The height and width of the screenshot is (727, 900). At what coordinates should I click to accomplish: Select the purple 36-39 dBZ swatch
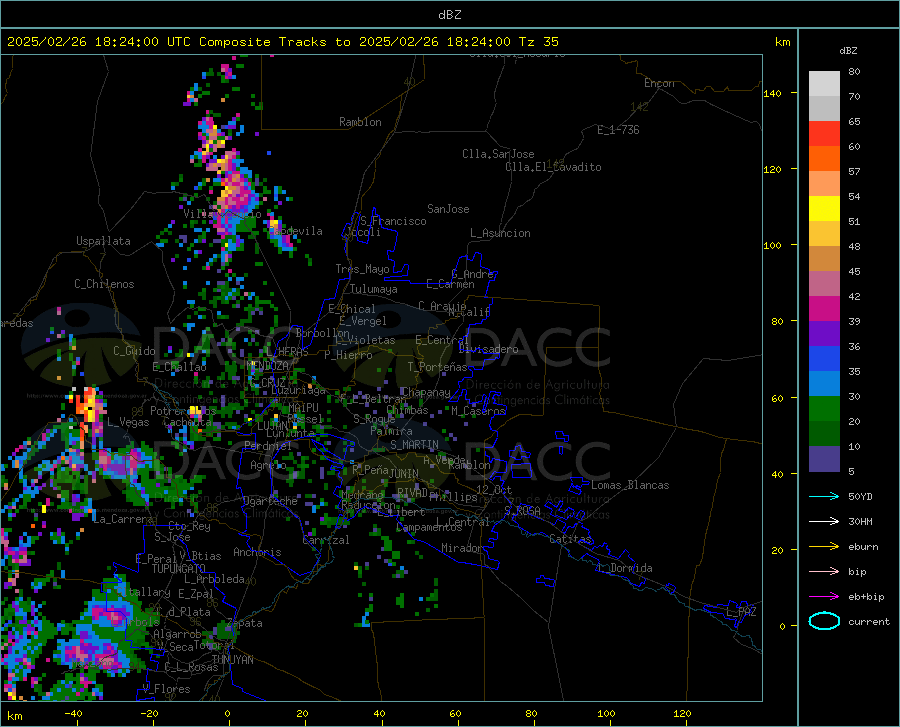click(824, 333)
